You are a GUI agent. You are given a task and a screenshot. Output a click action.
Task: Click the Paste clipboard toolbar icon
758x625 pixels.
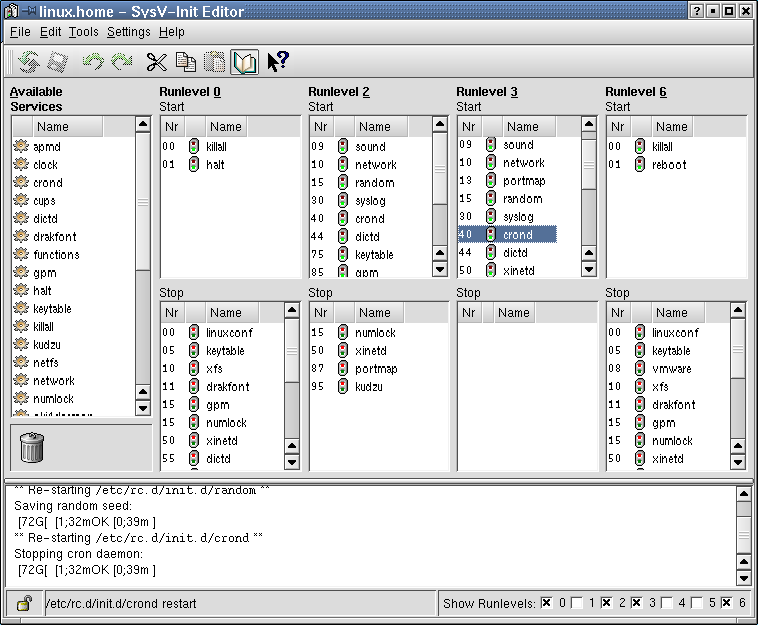pos(215,62)
